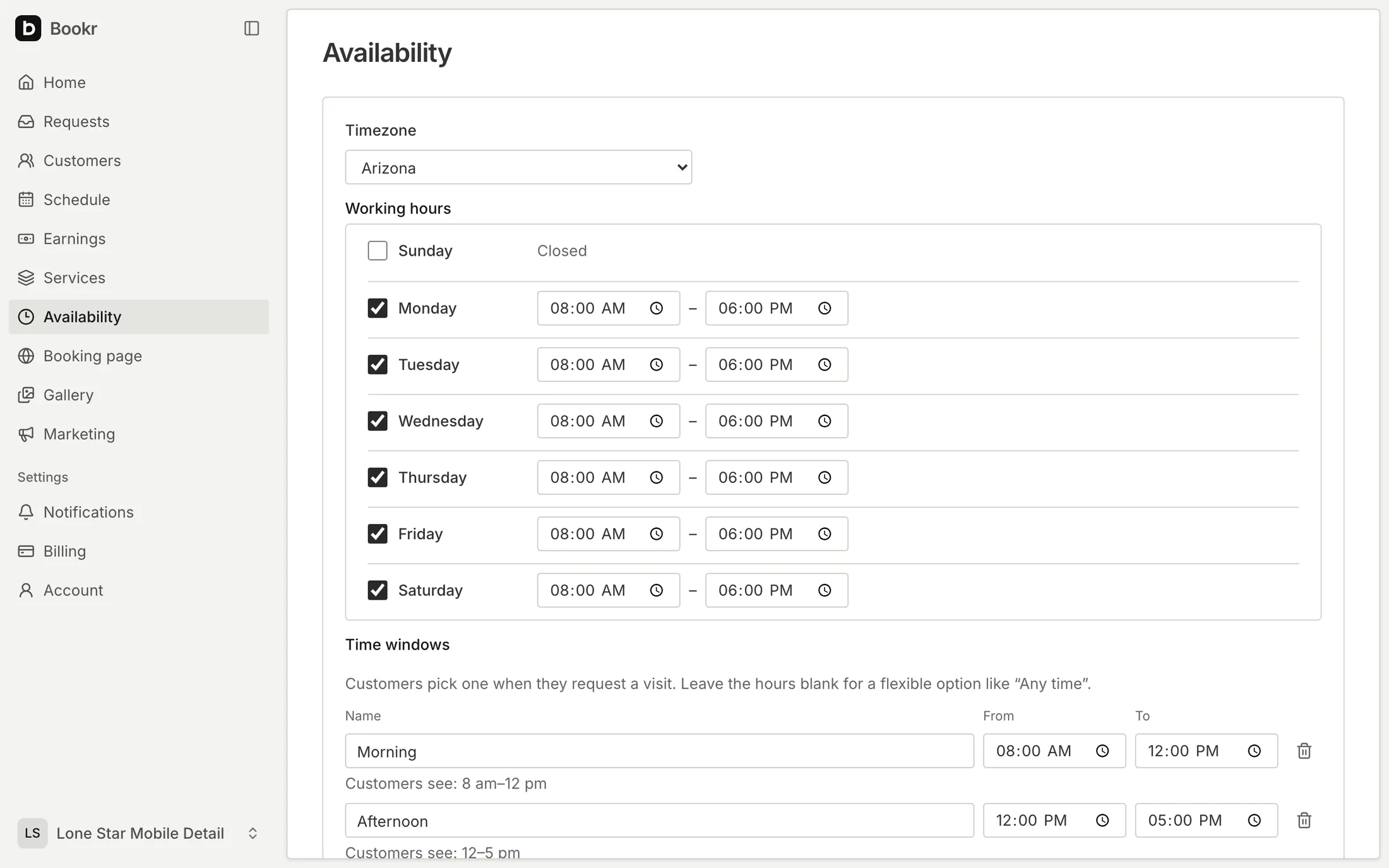Screen dimensions: 1389x868
Task: Open Earnings page
Action: pos(139,239)
